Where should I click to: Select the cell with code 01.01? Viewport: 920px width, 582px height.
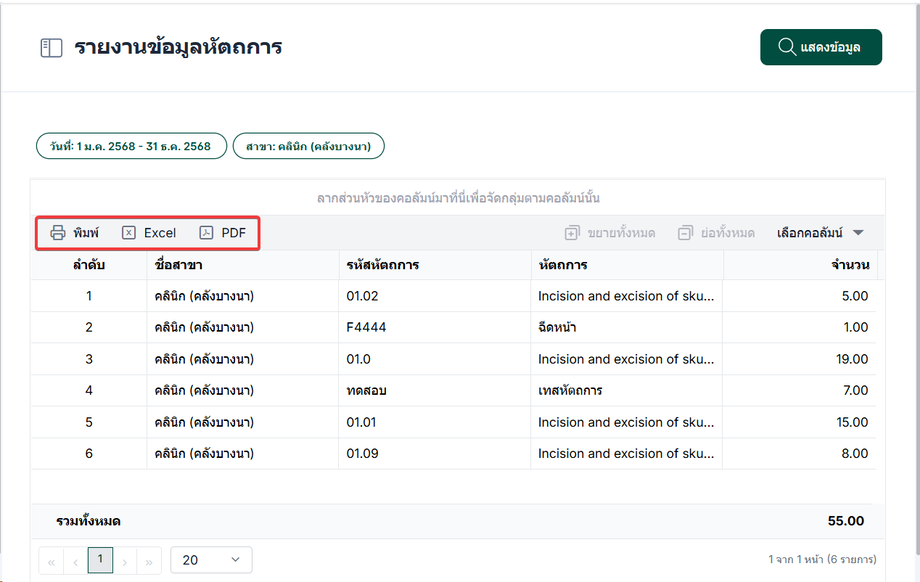(435, 422)
